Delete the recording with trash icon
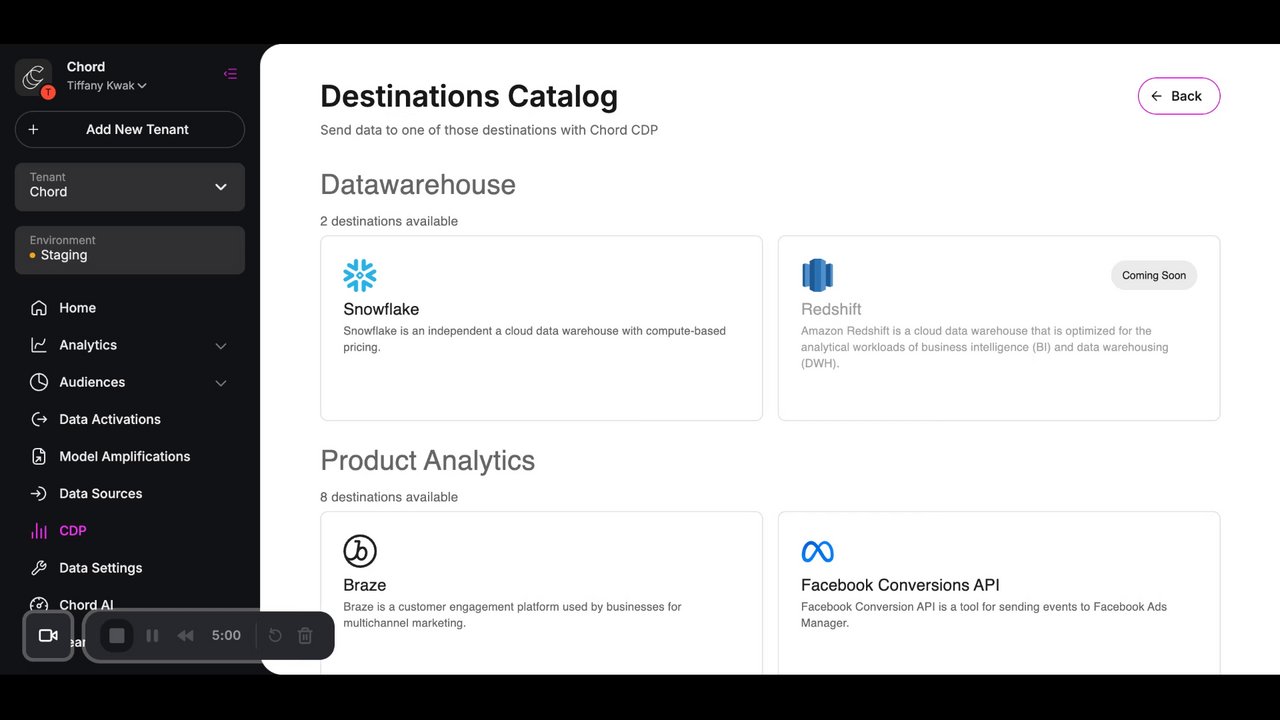This screenshot has width=1280, height=720. coord(306,636)
